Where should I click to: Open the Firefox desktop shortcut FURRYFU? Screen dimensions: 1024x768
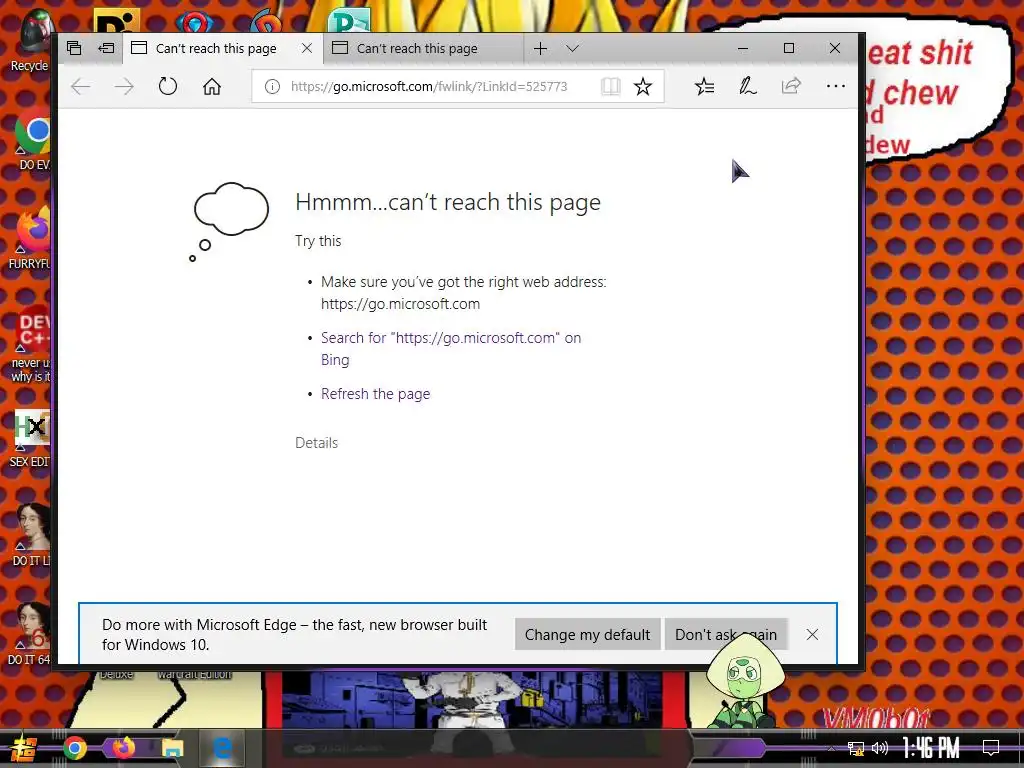(x=31, y=238)
